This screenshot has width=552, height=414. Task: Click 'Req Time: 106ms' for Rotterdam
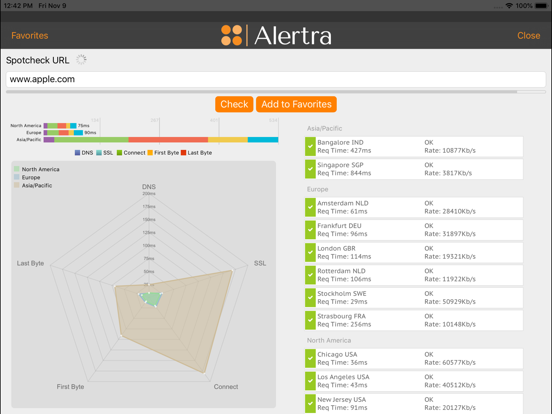pyautogui.click(x=344, y=279)
